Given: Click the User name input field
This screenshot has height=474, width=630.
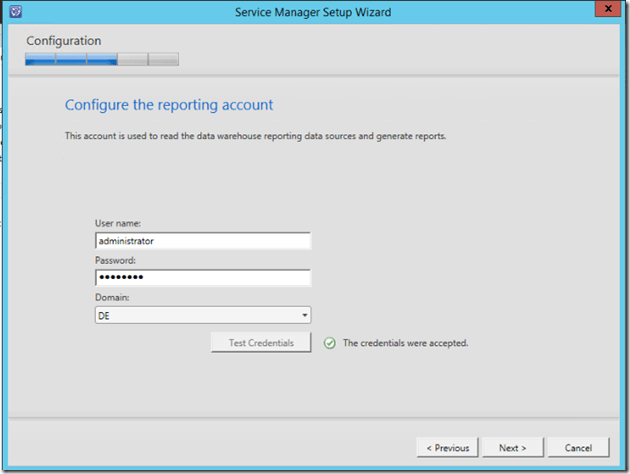Looking at the screenshot, I should click(x=203, y=241).
